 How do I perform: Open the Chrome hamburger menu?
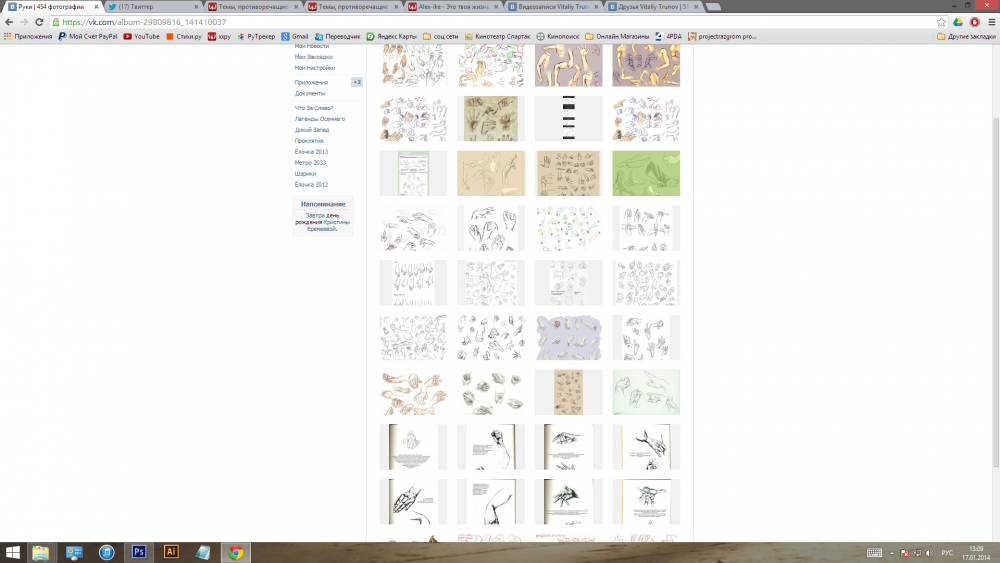point(992,22)
